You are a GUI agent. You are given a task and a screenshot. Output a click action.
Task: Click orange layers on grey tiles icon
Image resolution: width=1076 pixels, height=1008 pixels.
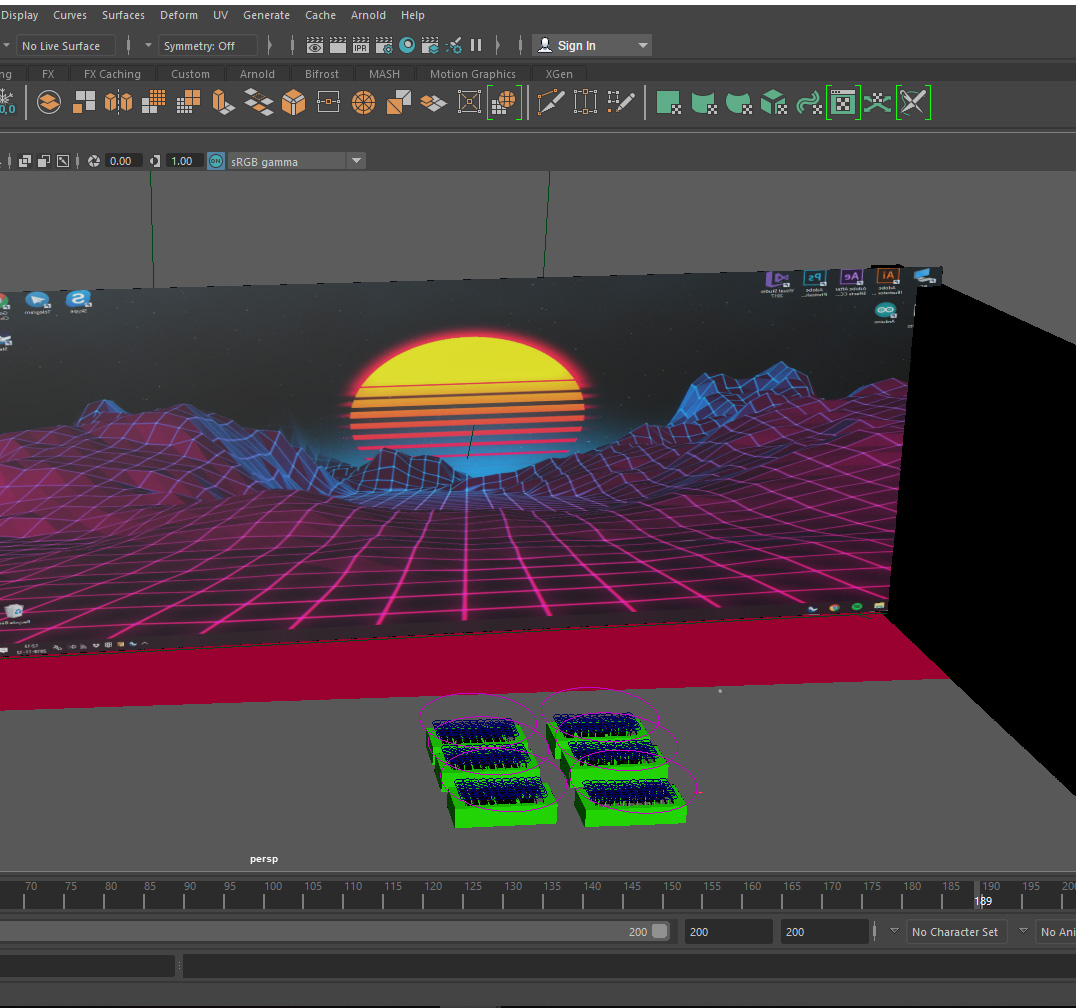pyautogui.click(x=434, y=102)
